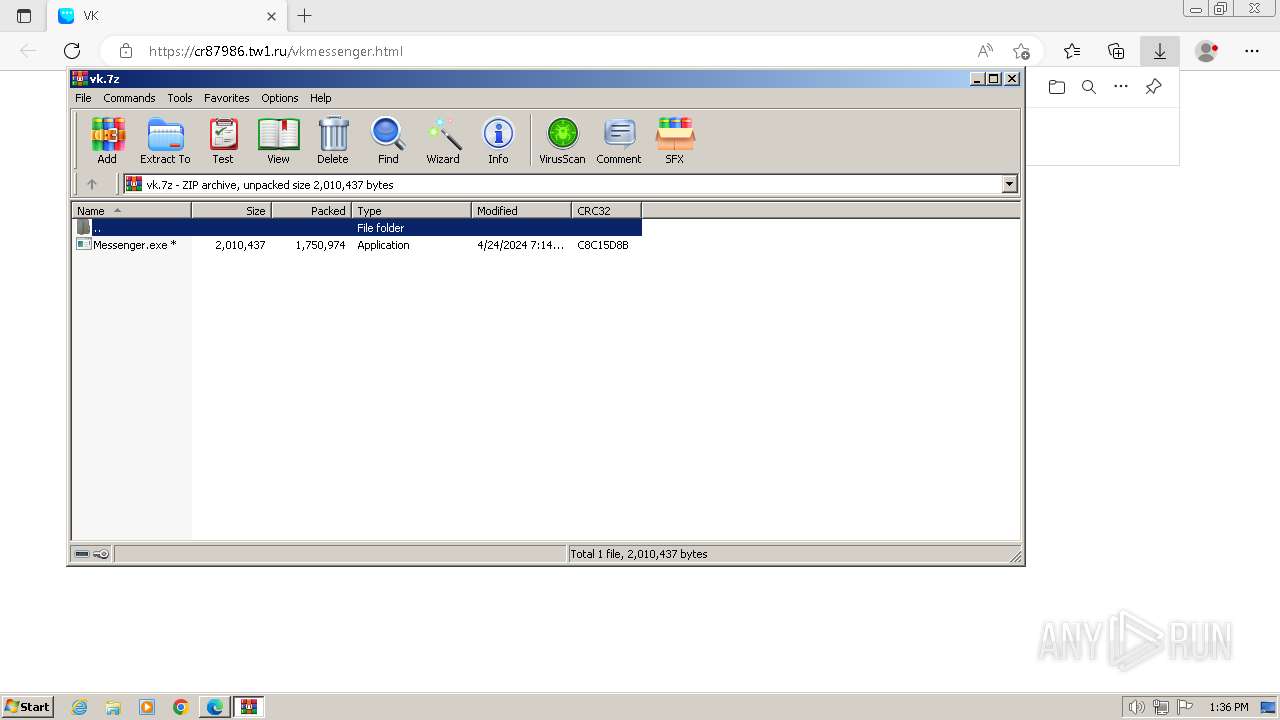Open the browser profile avatar
Screen dimensions: 1280x720
click(x=1207, y=51)
